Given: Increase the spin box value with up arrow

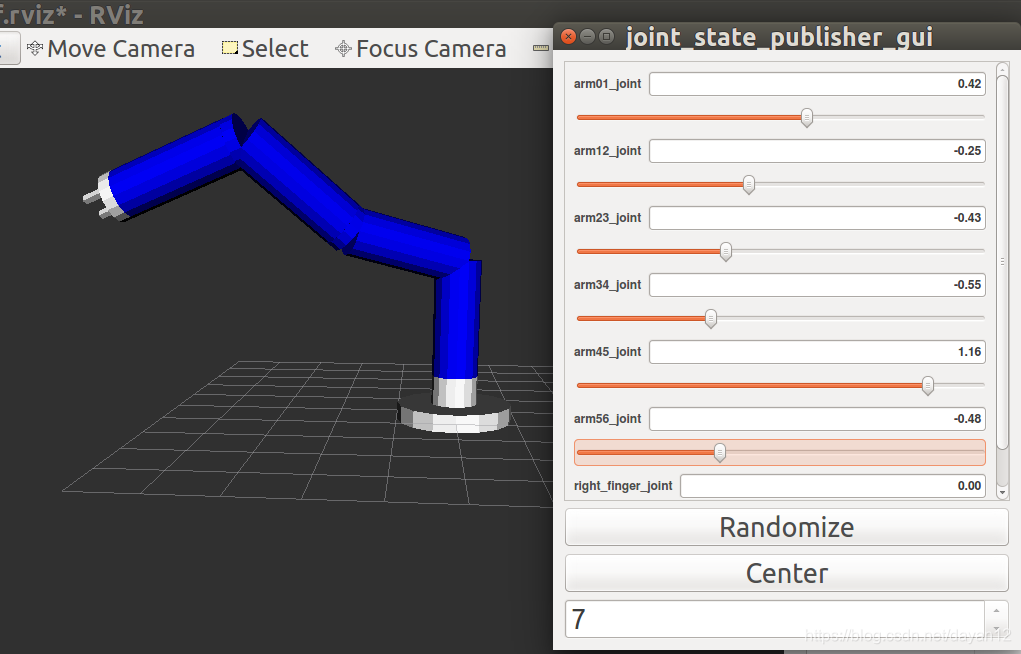Looking at the screenshot, I should point(996,610).
